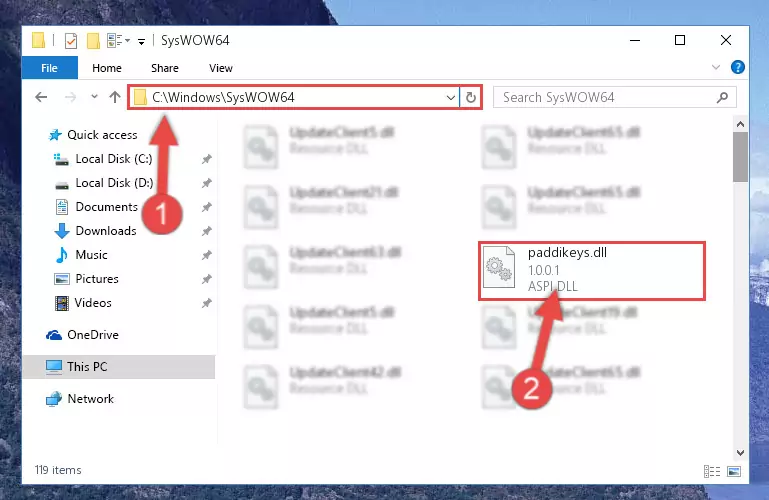Click the pin icon next to Pictures

(206, 279)
